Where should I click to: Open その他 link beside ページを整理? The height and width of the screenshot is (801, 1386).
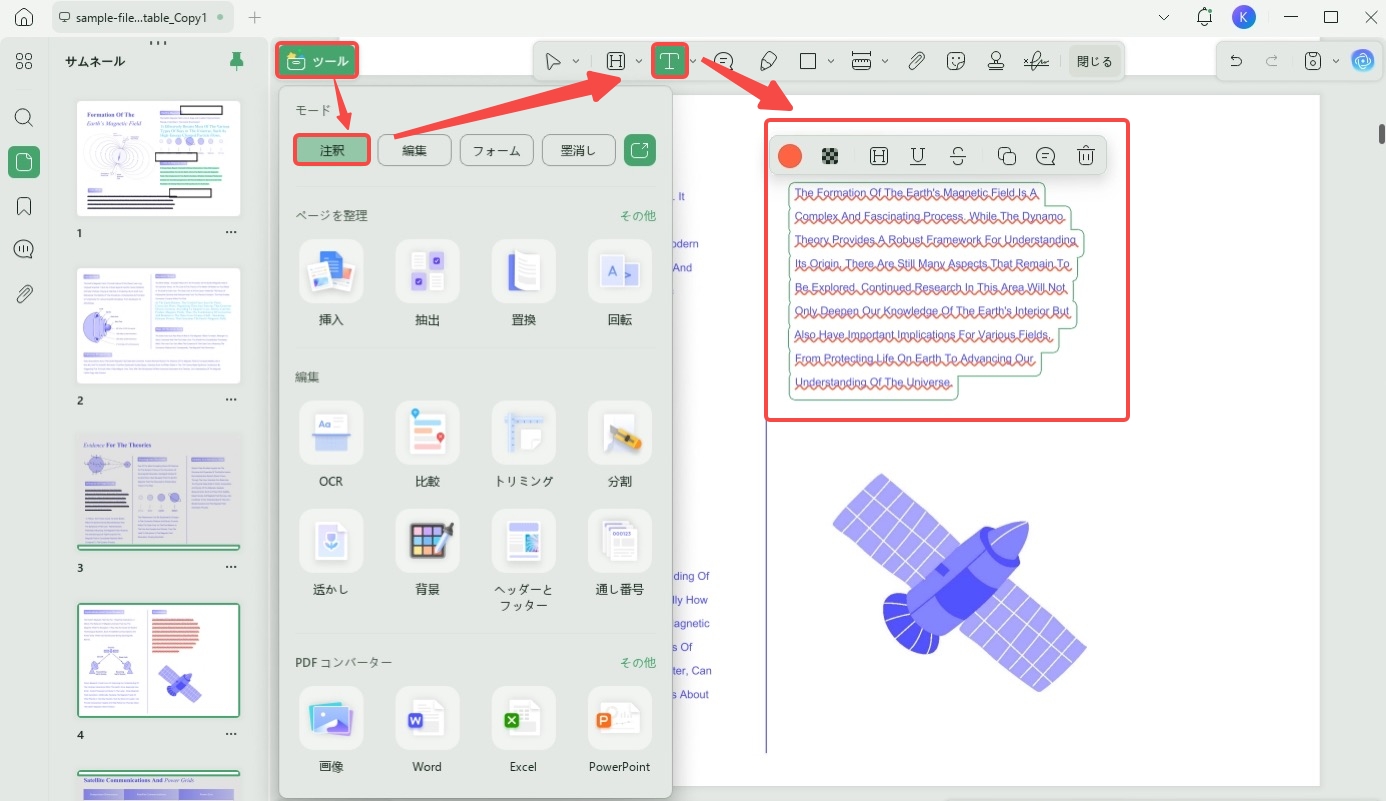pos(637,215)
